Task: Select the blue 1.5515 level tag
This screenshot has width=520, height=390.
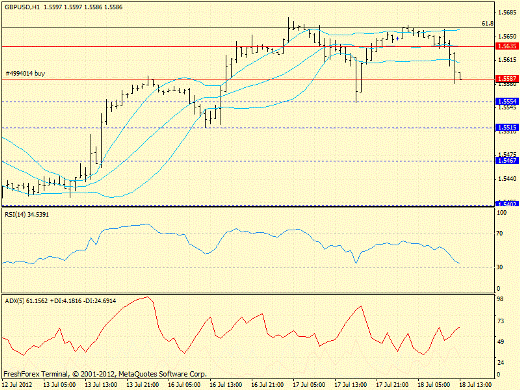Action: tap(507, 127)
